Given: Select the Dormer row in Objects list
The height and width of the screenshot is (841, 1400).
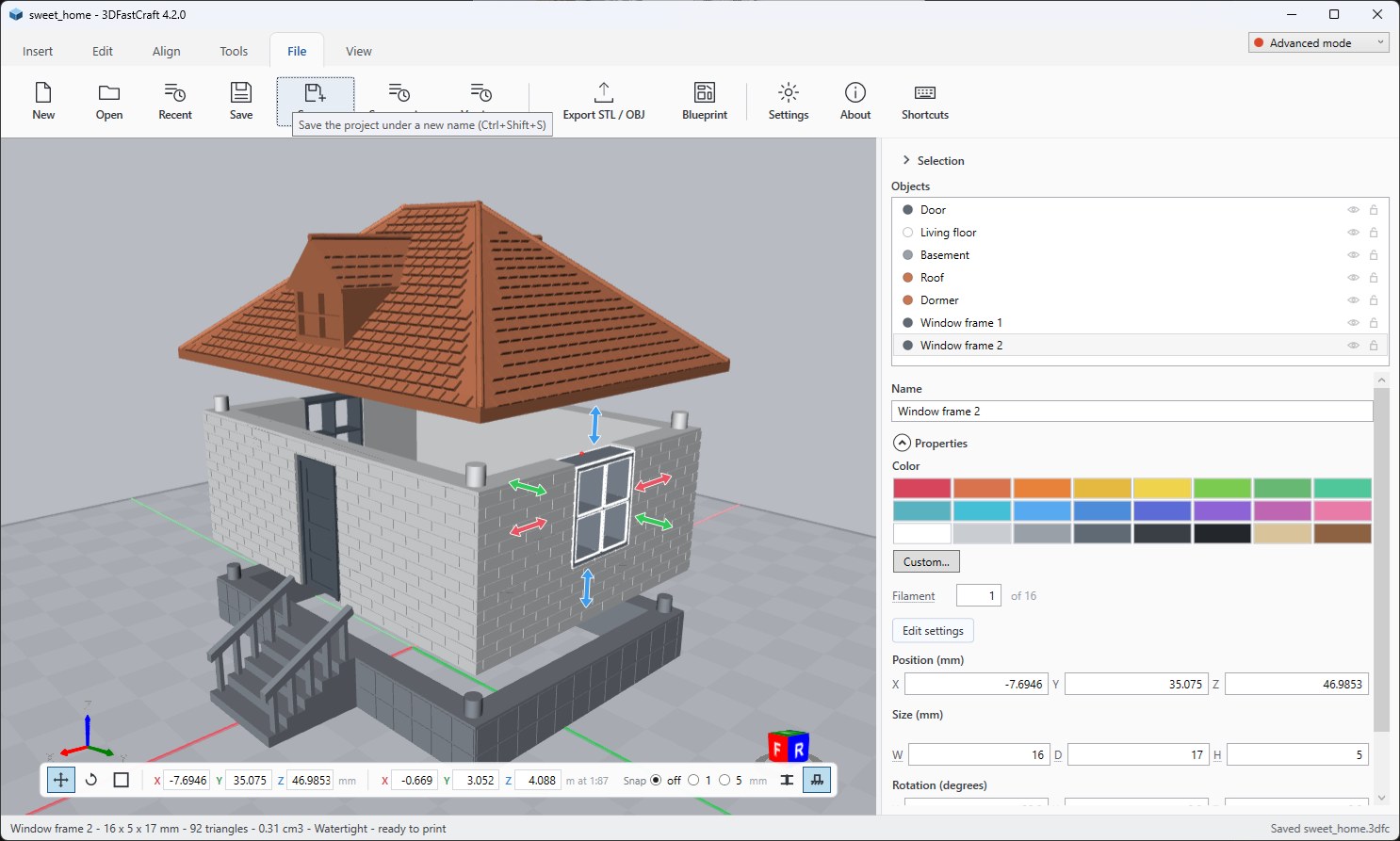Looking at the screenshot, I should click(x=1139, y=300).
